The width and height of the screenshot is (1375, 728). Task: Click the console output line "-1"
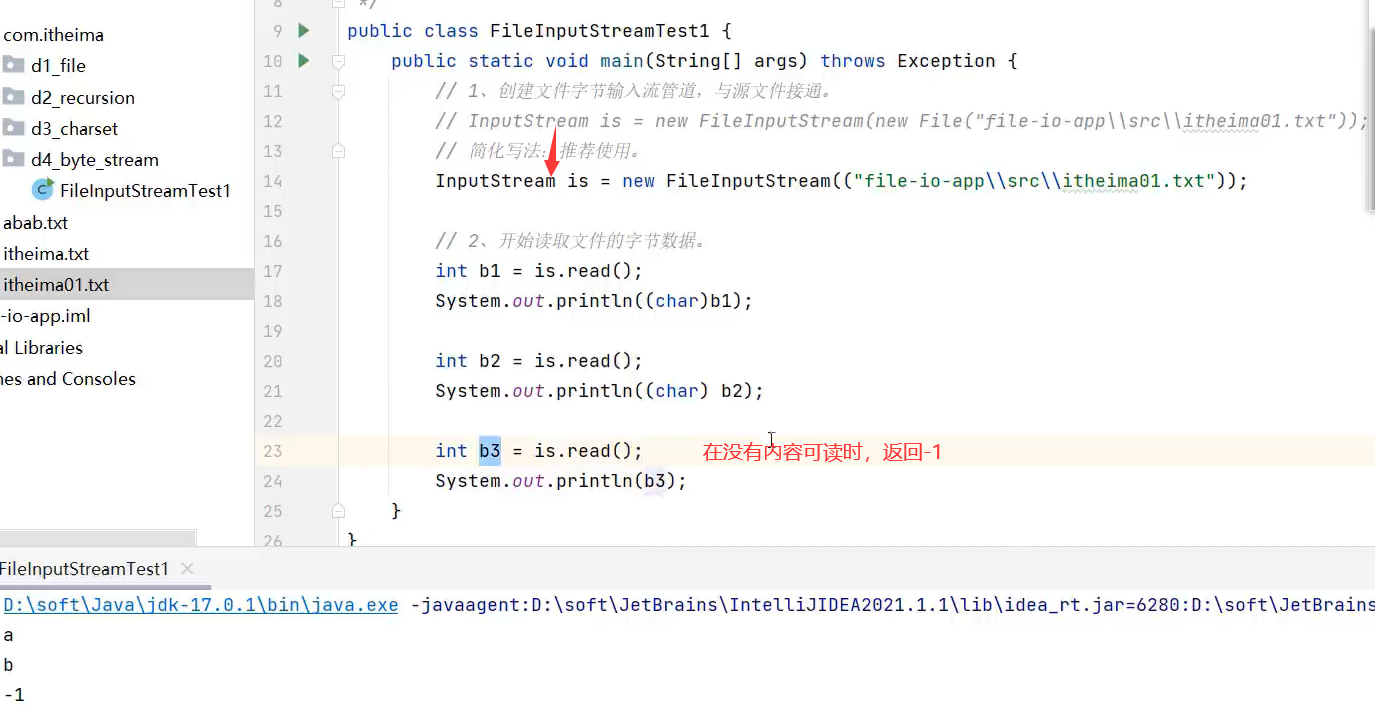point(13,695)
